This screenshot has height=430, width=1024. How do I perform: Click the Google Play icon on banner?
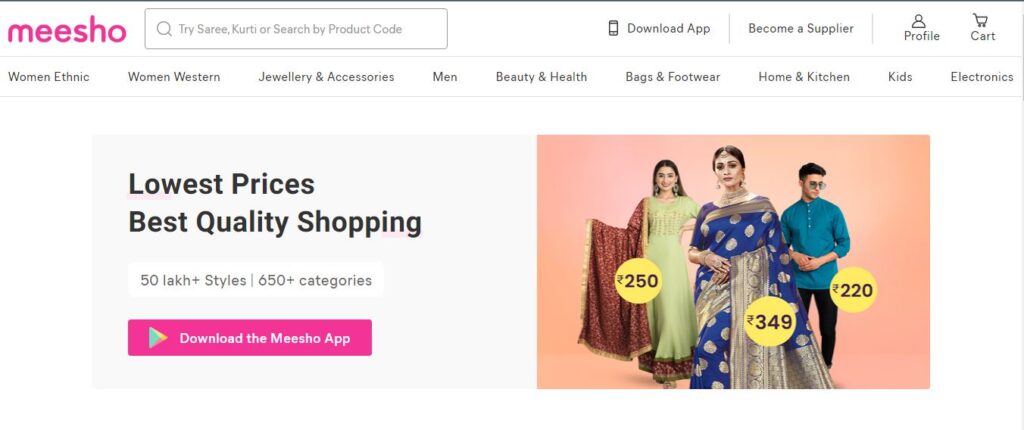click(158, 338)
